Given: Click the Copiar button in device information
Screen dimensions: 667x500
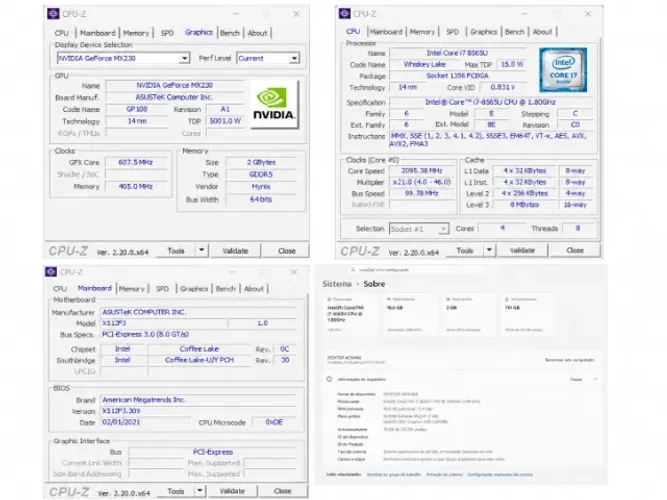Looking at the screenshot, I should tap(576, 379).
